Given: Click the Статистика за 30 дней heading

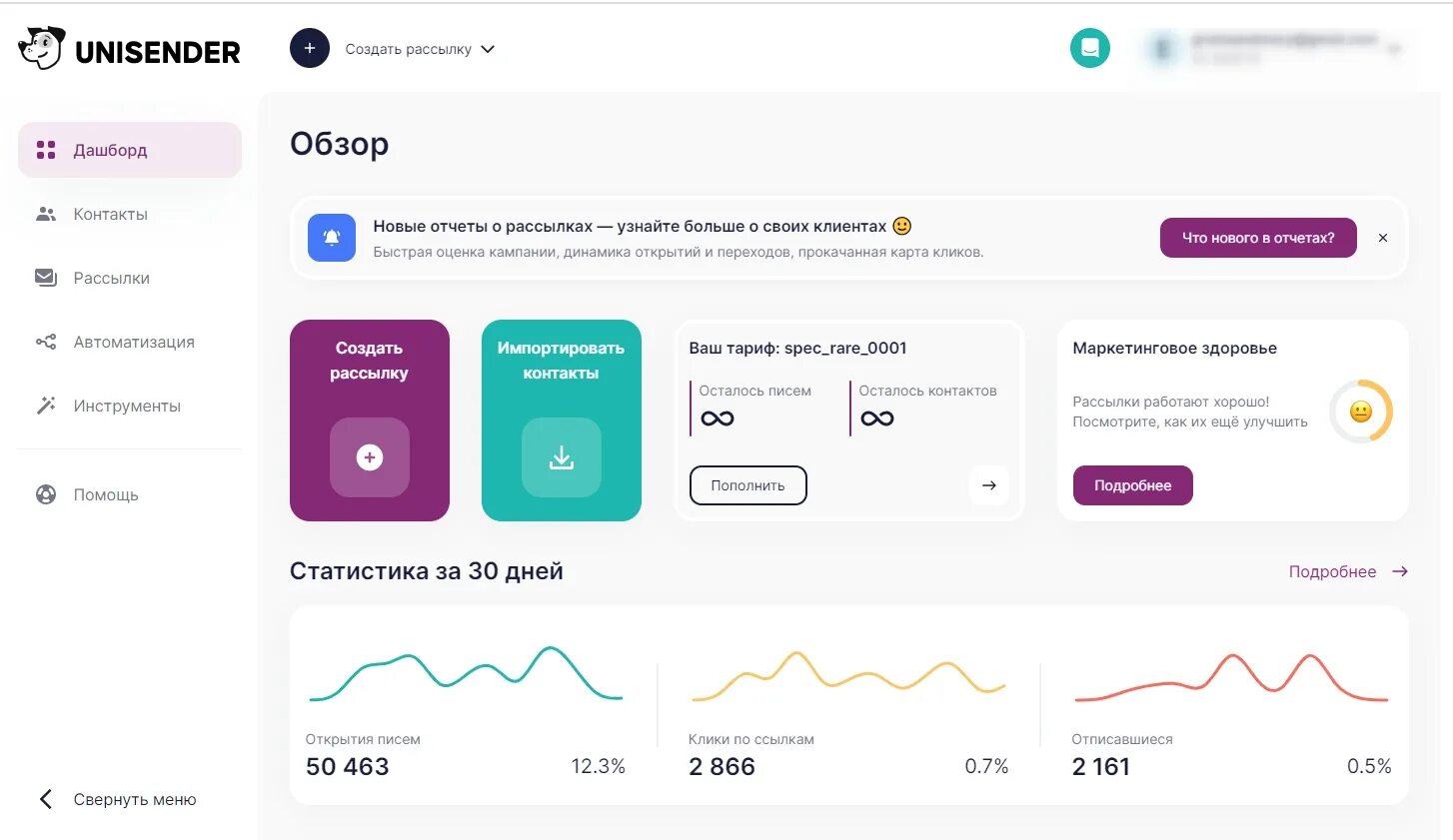Looking at the screenshot, I should pos(427,571).
